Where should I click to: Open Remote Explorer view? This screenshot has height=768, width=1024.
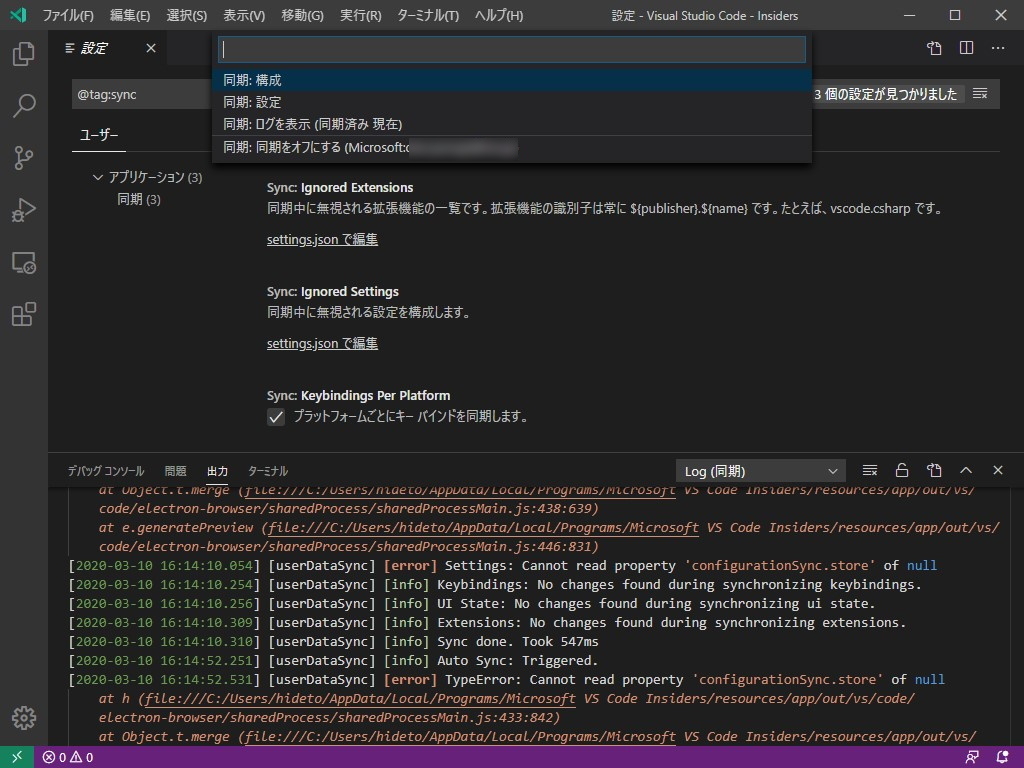[x=24, y=263]
